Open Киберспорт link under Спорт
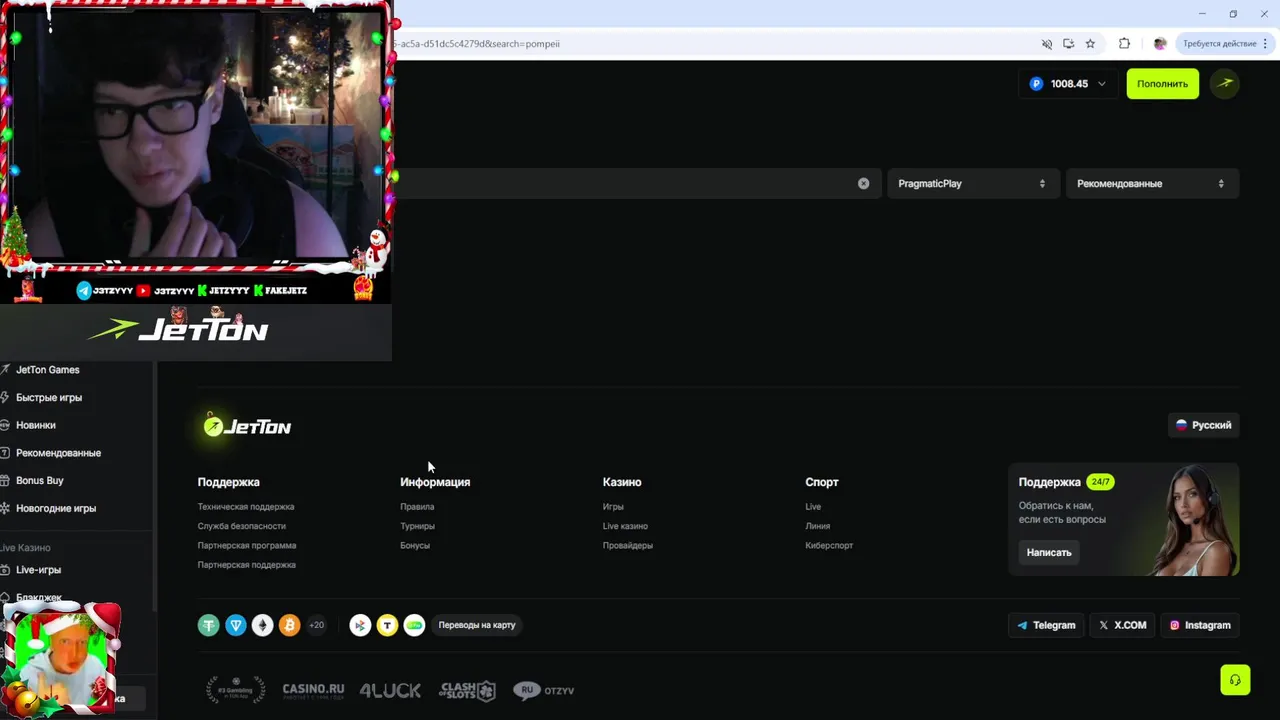Image resolution: width=1280 pixels, height=720 pixels. pos(829,546)
